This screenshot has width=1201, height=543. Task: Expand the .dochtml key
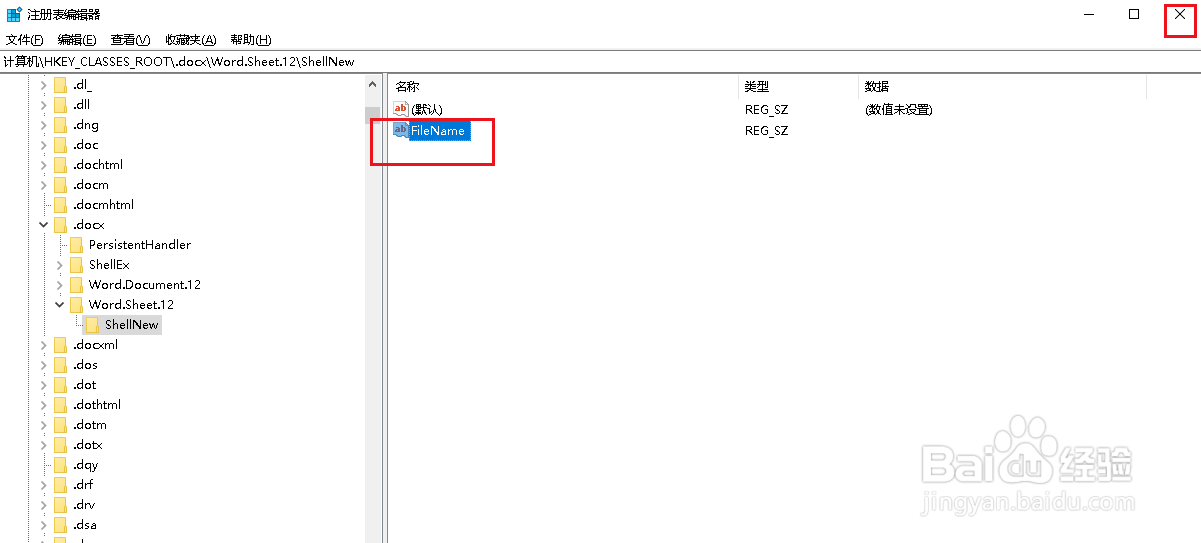(x=43, y=165)
